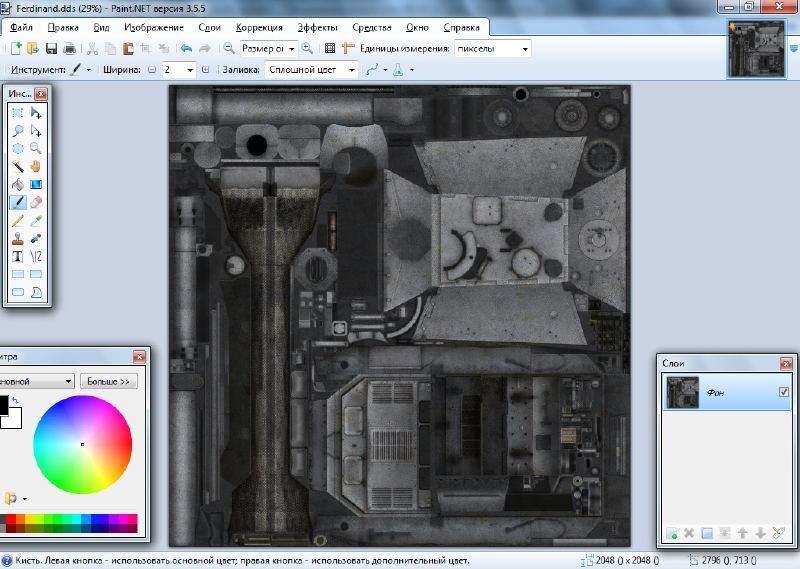The image size is (800, 569).
Task: Select the Paintbrush tool in the tools panel
Action: 18,203
